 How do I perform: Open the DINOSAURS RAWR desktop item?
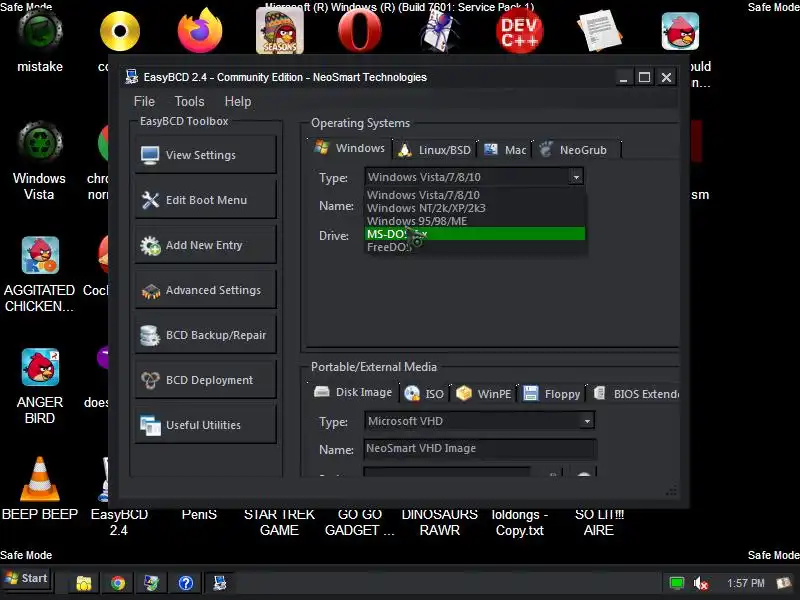pyautogui.click(x=439, y=522)
